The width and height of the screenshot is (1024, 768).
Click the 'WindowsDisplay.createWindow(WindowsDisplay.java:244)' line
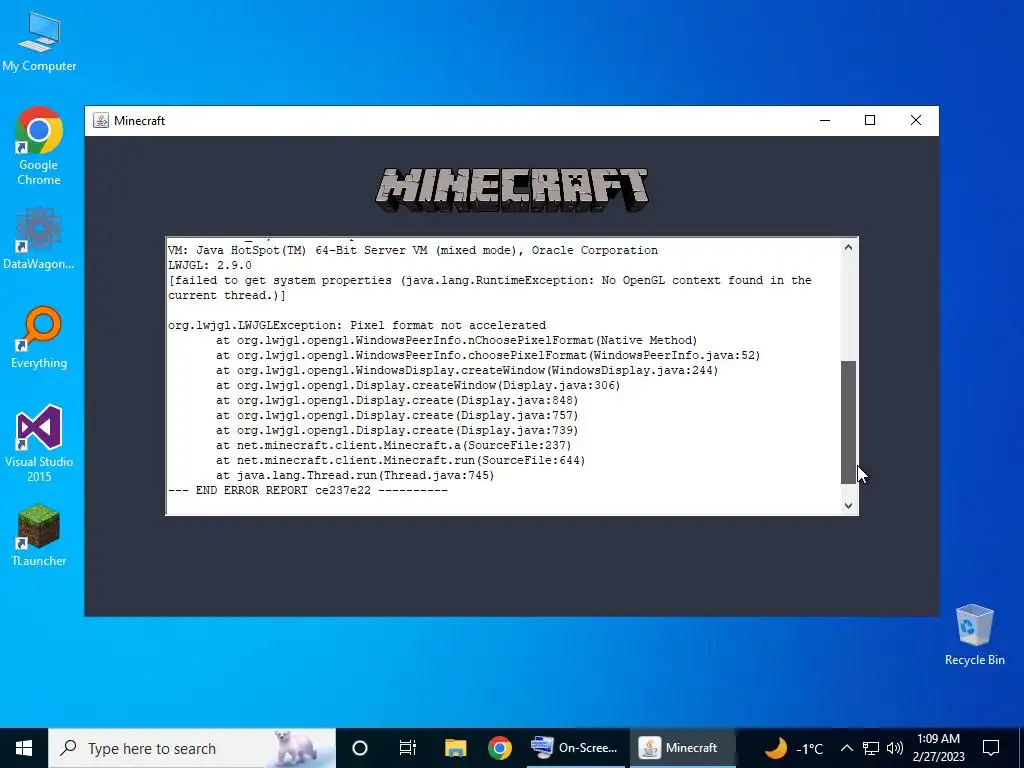[467, 370]
